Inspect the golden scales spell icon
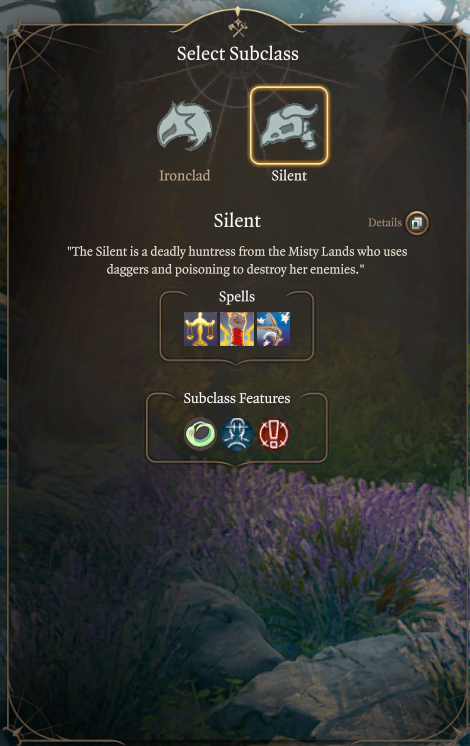The height and width of the screenshot is (746, 470). (x=200, y=329)
